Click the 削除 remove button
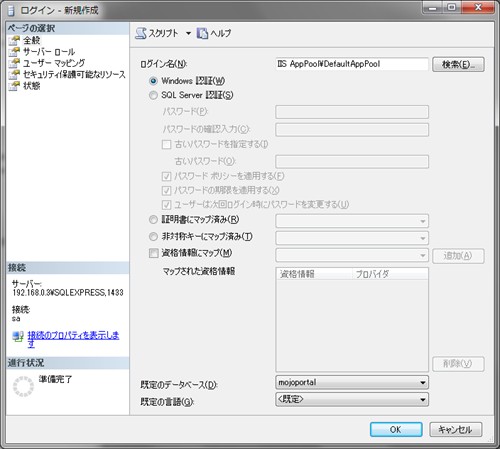500x449 pixels. pyautogui.click(x=458, y=364)
